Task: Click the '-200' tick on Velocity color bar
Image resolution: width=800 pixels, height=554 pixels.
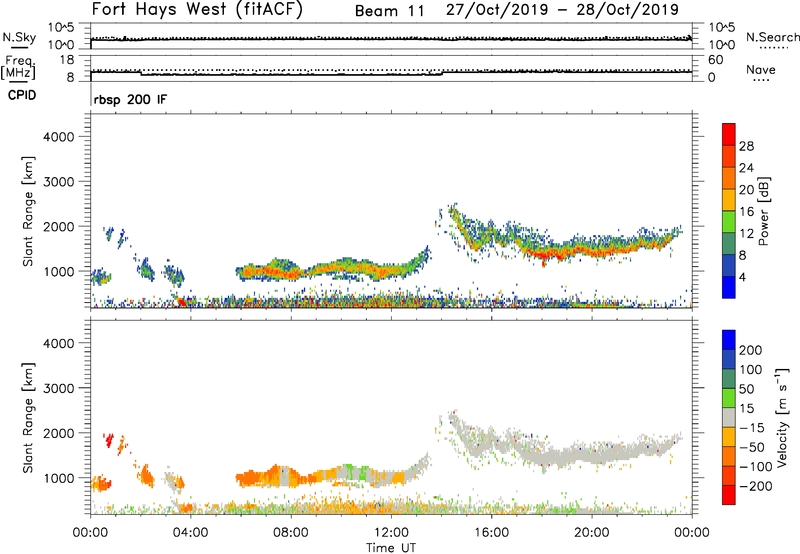Action: (x=756, y=486)
